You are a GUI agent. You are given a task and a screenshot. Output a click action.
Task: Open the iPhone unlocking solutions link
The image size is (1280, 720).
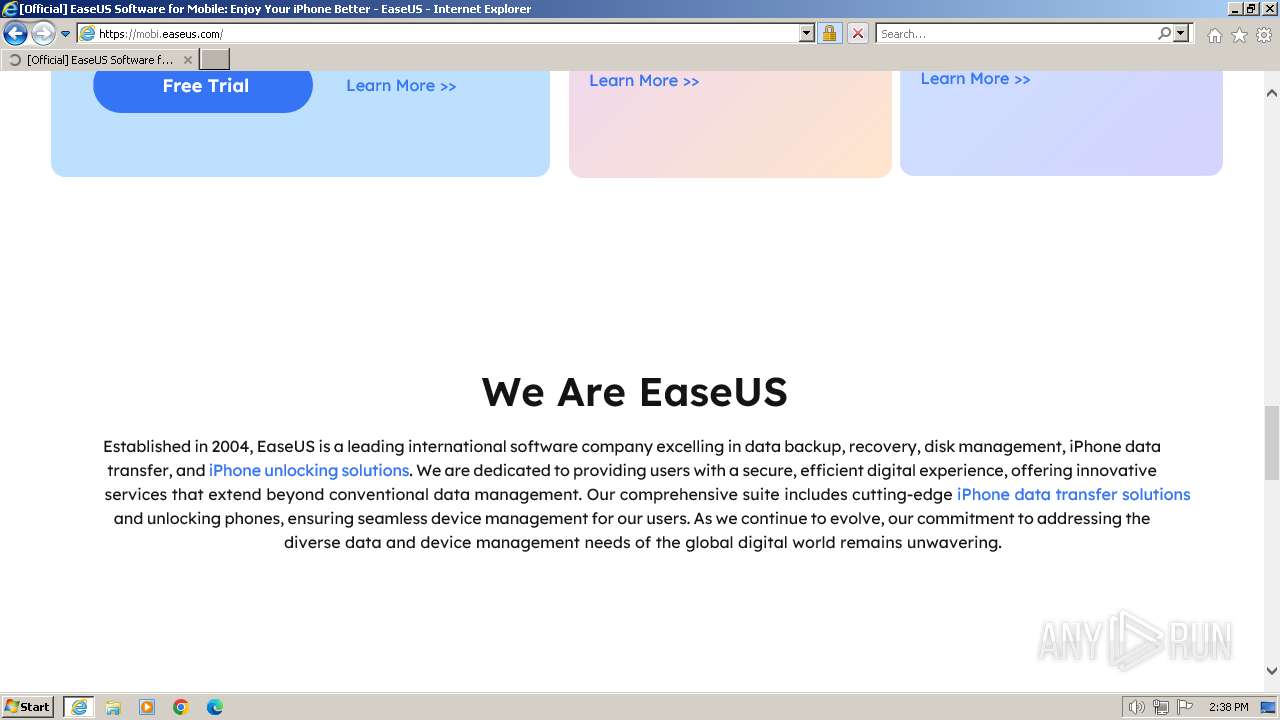click(x=309, y=470)
